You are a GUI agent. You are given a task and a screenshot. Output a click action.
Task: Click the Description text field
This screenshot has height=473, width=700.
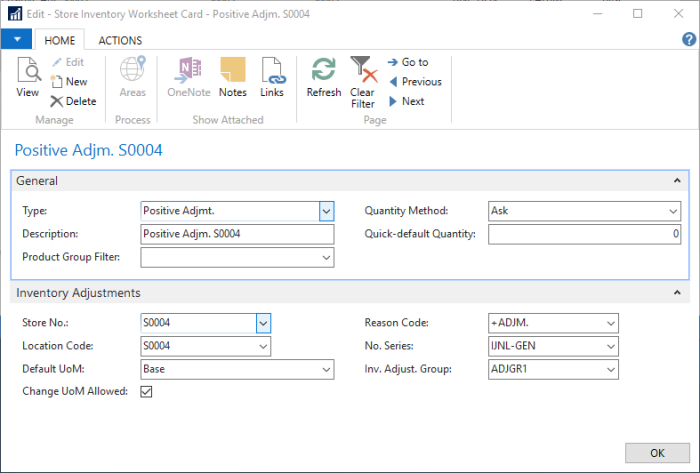coord(237,234)
